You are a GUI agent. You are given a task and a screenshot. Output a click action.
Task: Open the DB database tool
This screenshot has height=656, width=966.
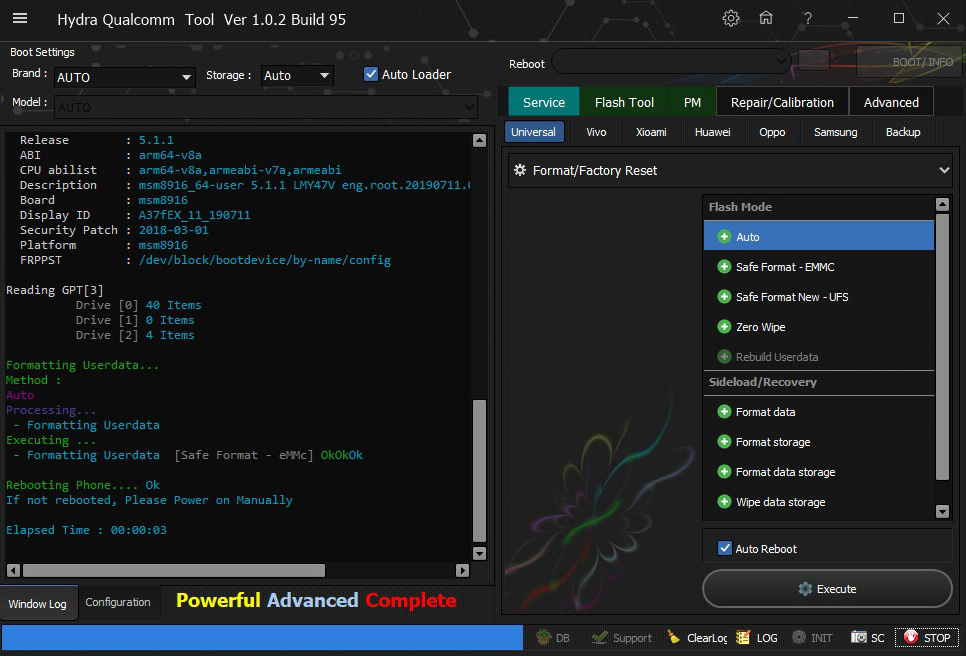click(x=553, y=638)
